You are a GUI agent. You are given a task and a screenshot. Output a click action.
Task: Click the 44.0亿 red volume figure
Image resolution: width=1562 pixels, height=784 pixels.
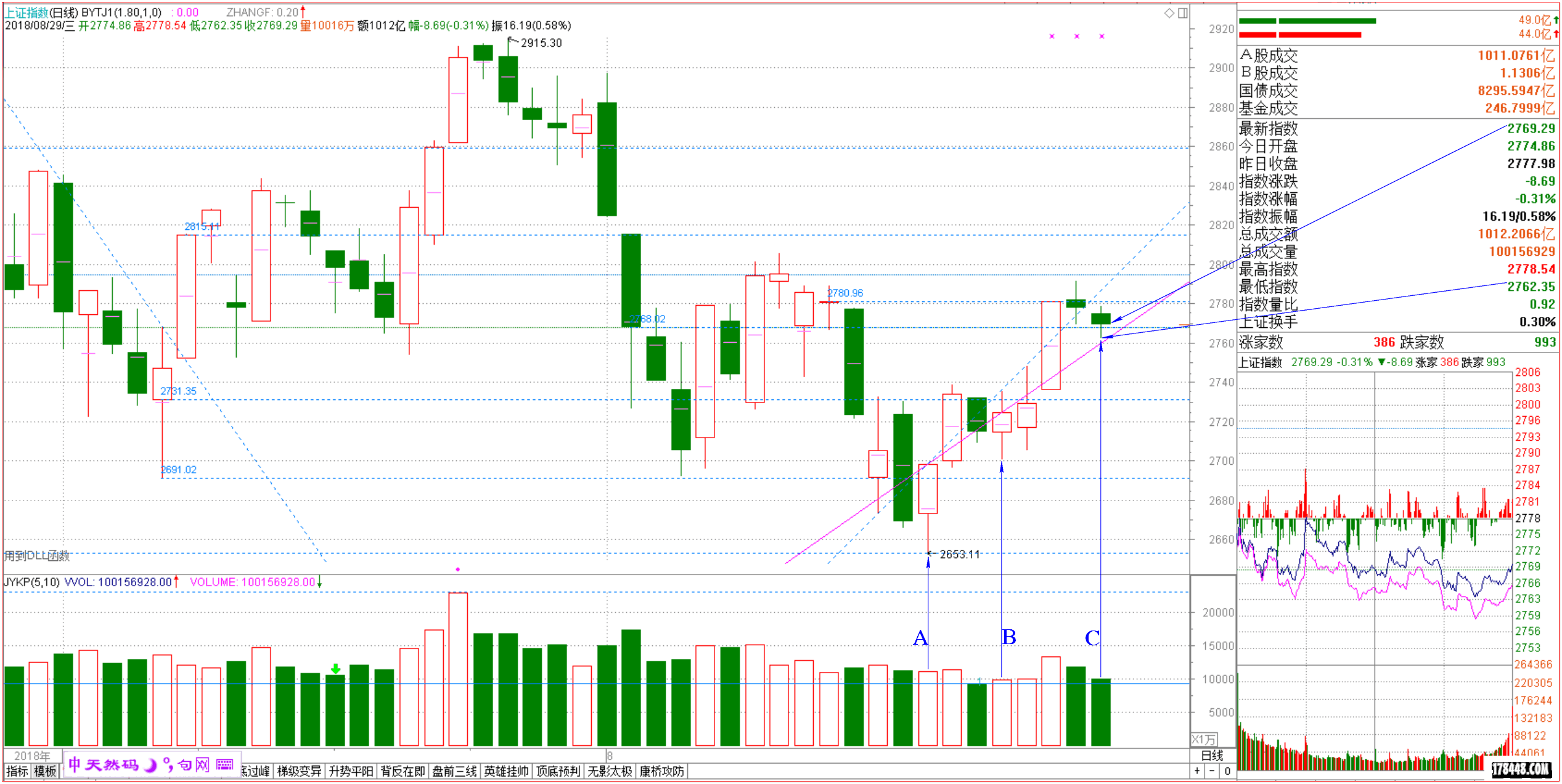pos(1535,34)
